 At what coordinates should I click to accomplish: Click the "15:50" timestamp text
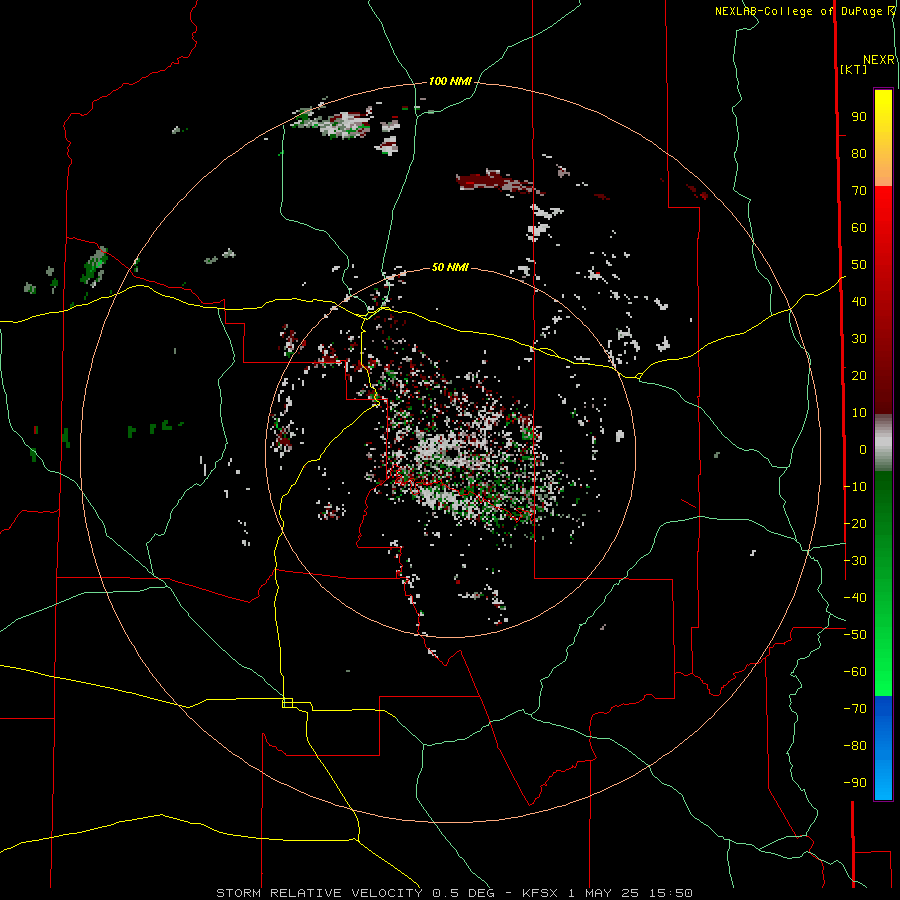tap(670, 893)
